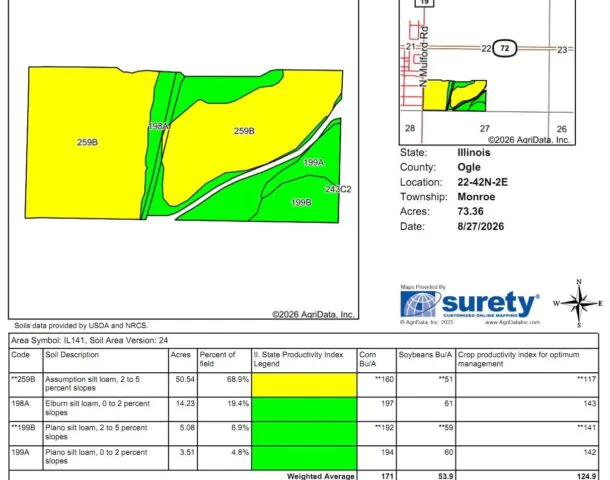Viewport: 610px width, 480px height.
Task: Click the green legend swatch for 199B row
Action: click(304, 433)
